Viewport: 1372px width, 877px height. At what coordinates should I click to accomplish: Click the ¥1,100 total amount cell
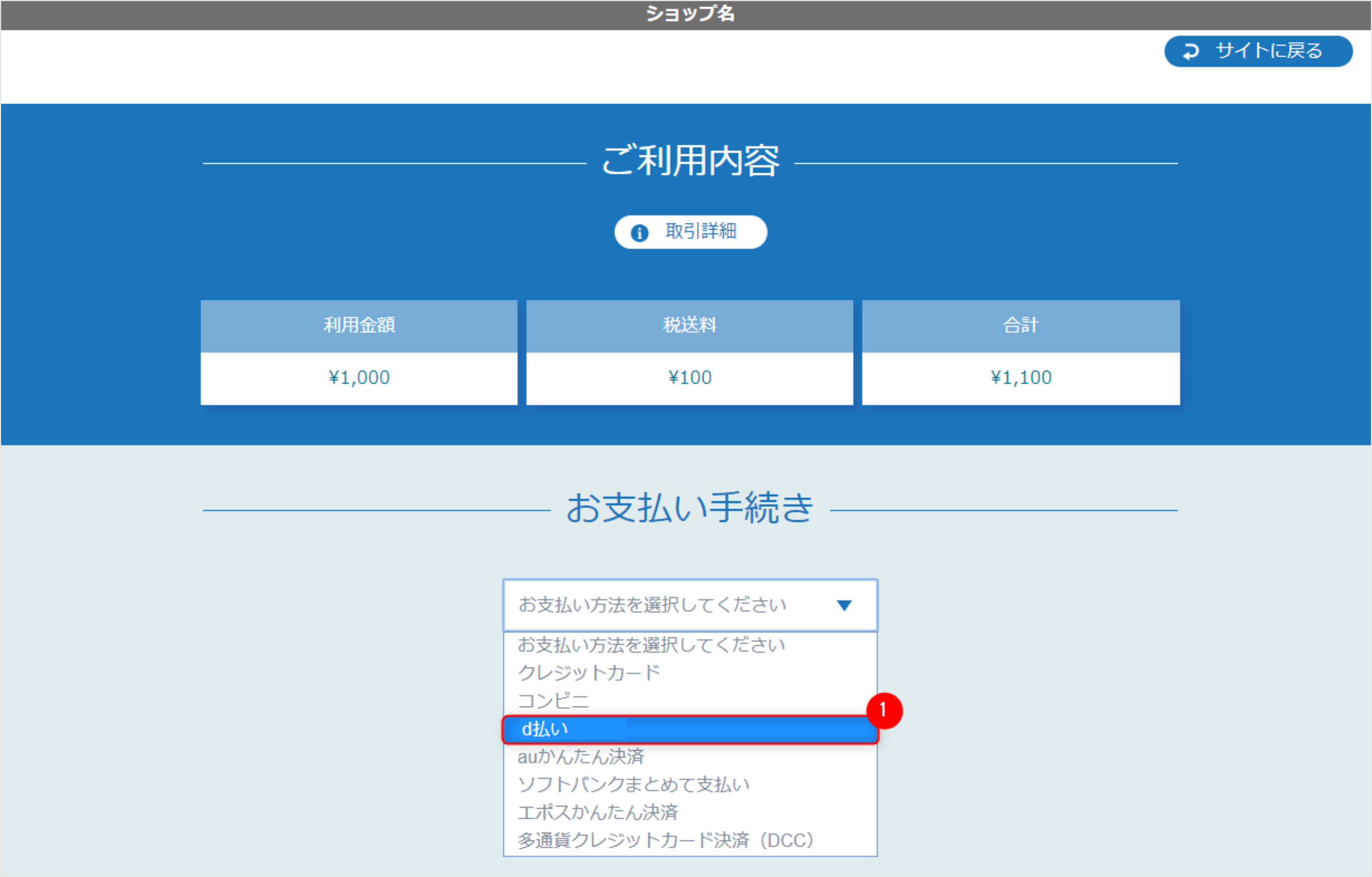pos(1021,377)
